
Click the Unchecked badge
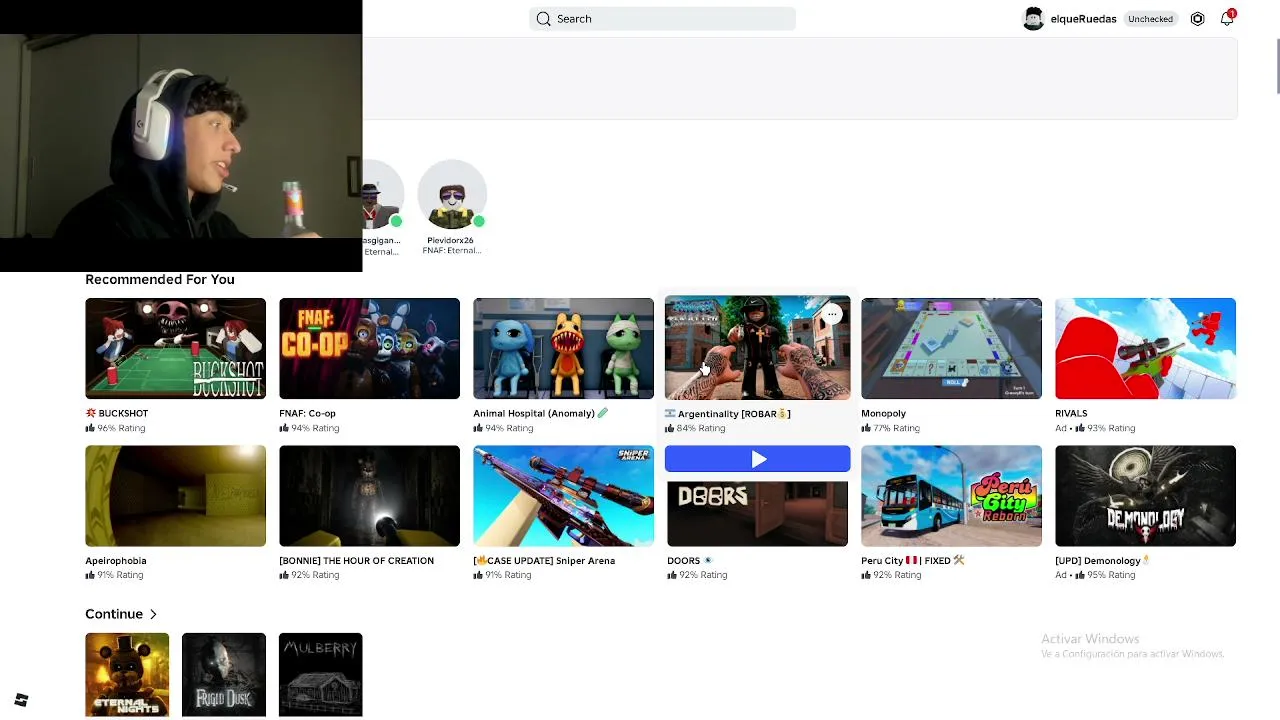pos(1150,19)
